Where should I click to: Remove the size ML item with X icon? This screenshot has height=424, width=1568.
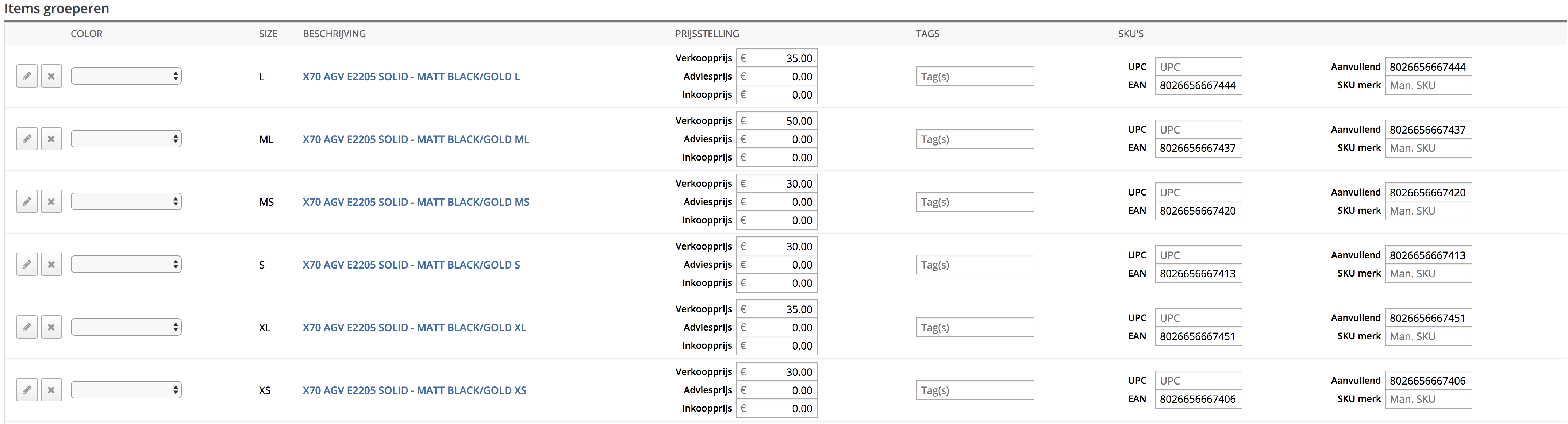coord(51,139)
